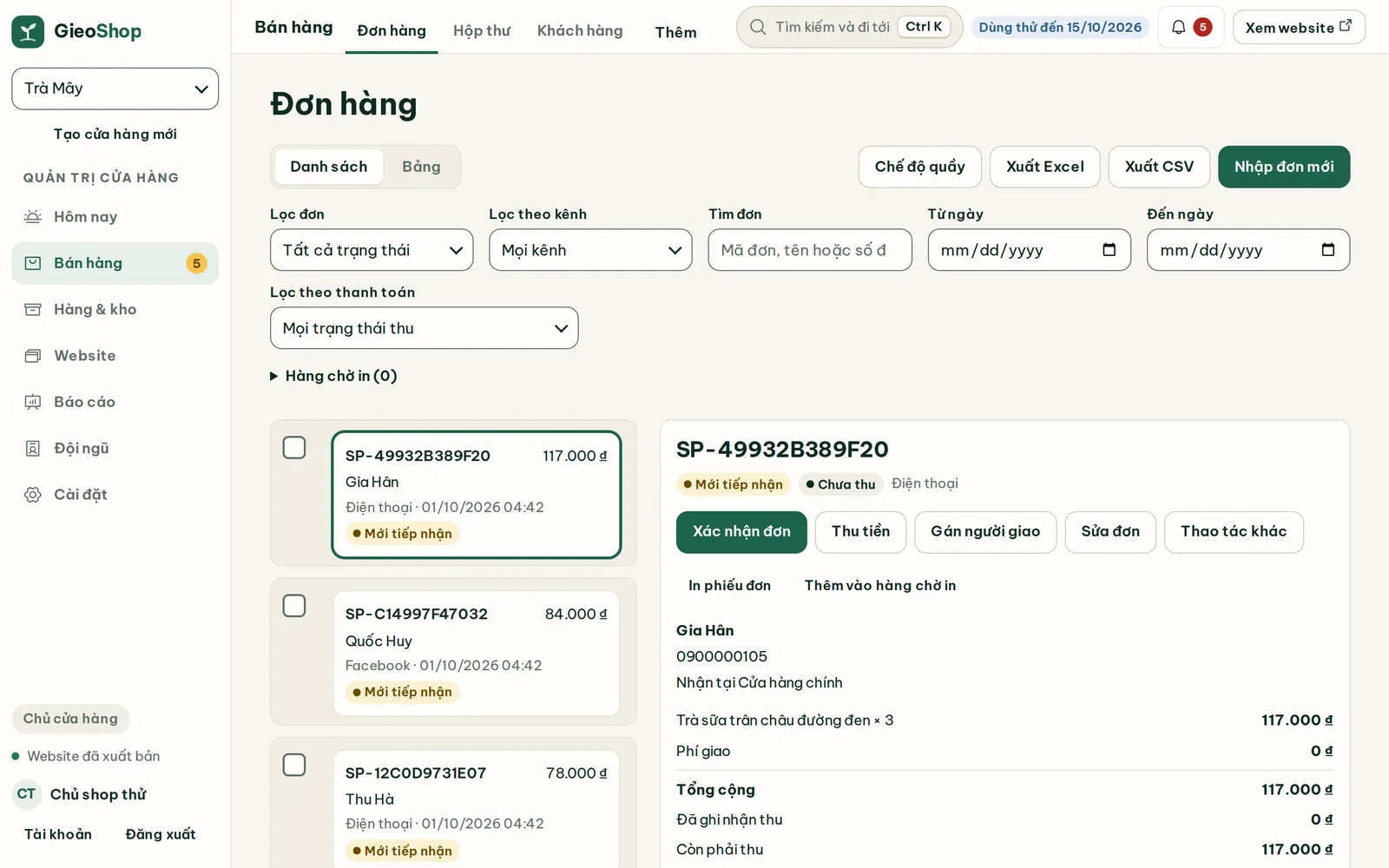This screenshot has width=1389, height=868.
Task: Tick the checkbox for order SP-49932B389F20
Action: 294,448
